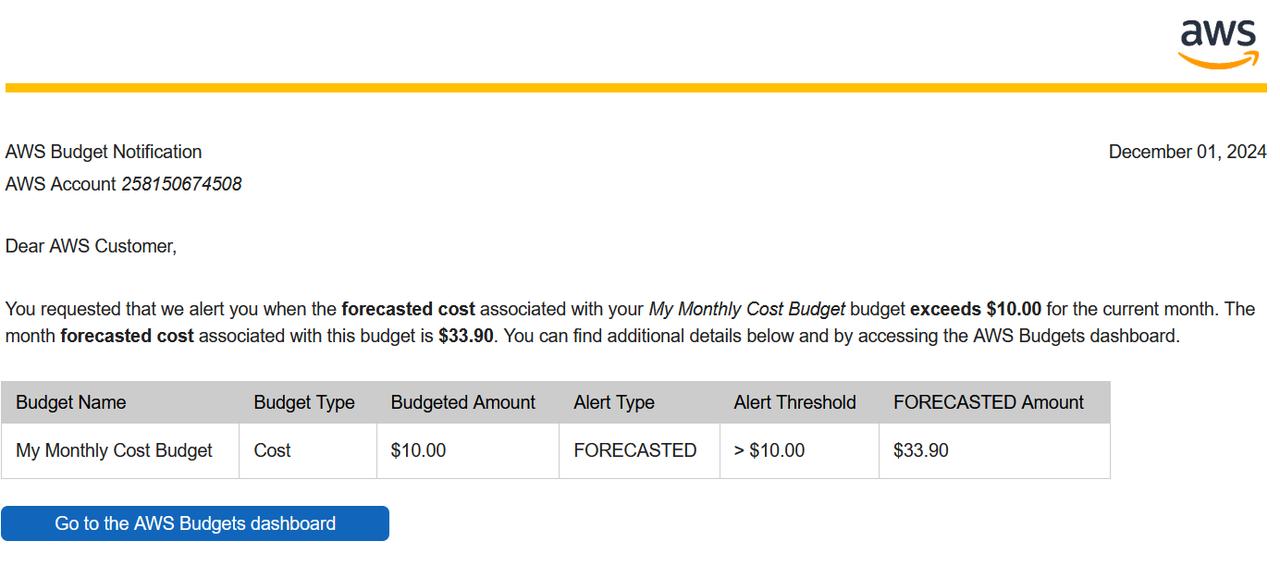Click the Budgeted Amount column header
1280x578 pixels.
point(468,402)
